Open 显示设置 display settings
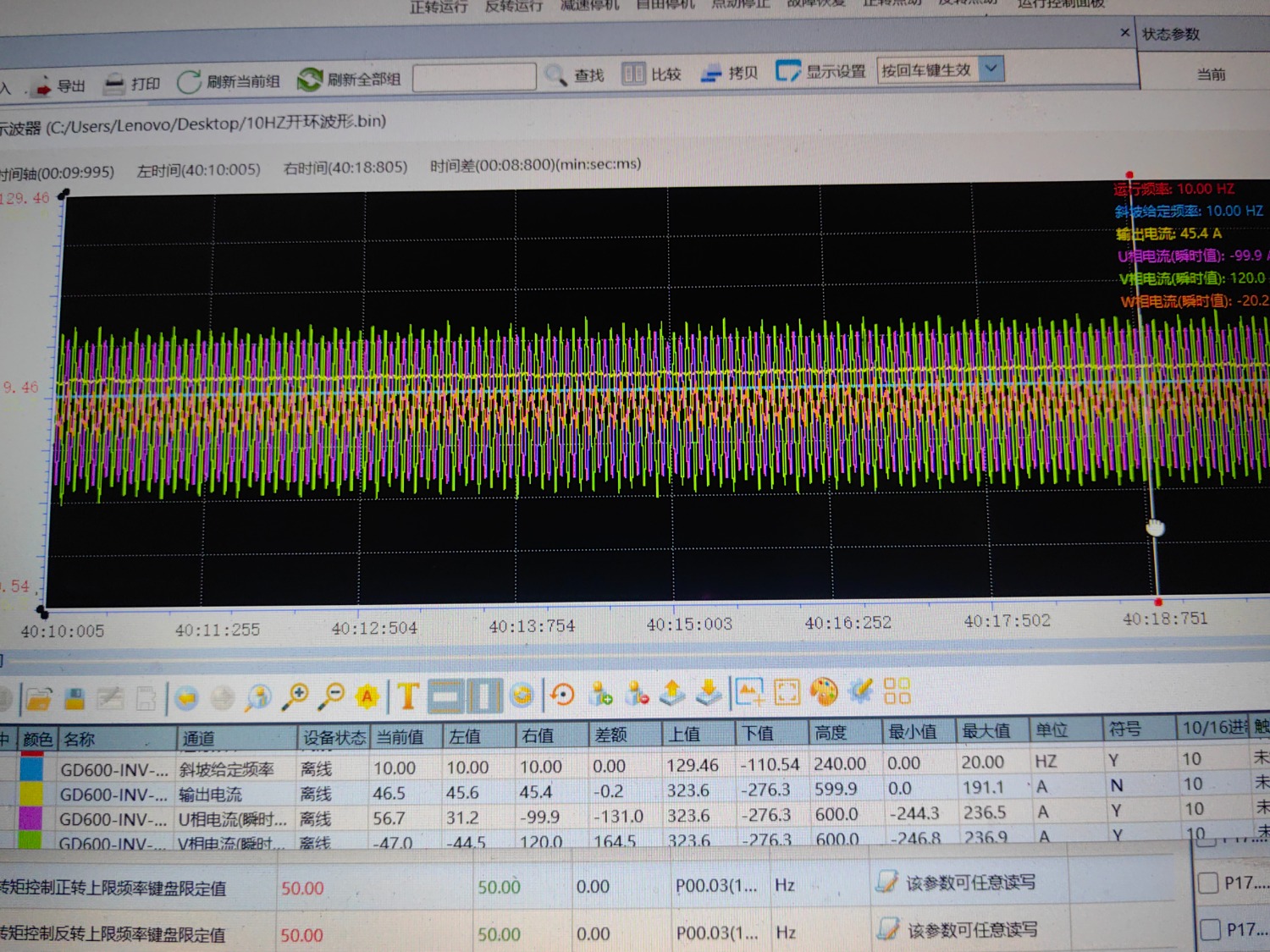 point(820,71)
